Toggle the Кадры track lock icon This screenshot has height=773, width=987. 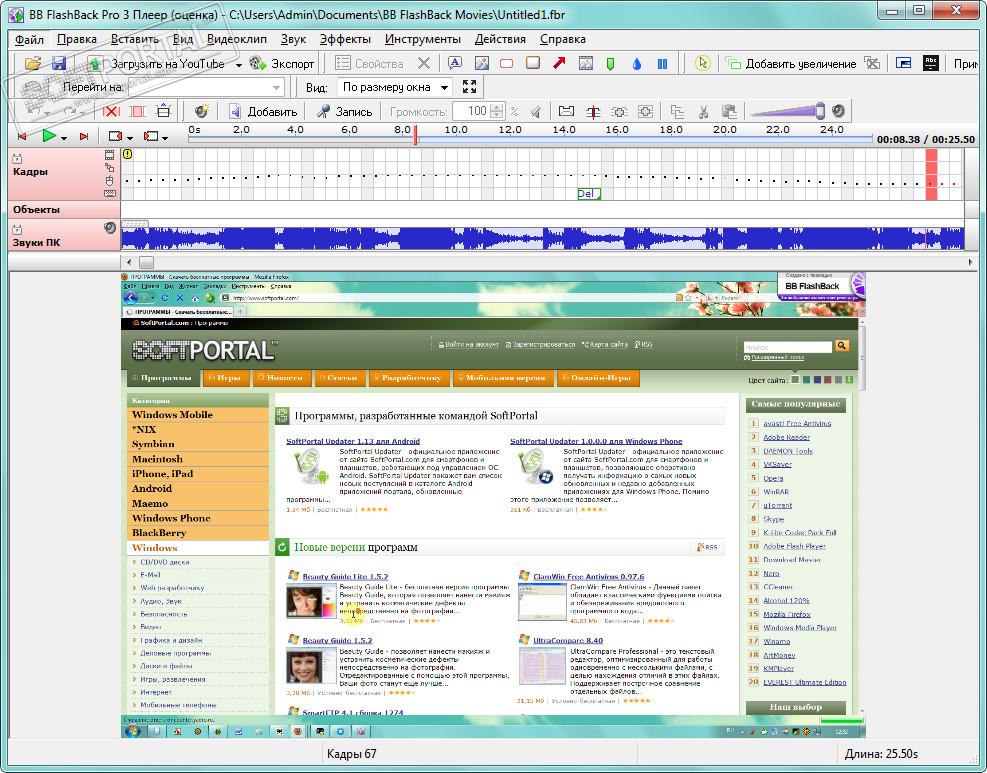point(17,158)
